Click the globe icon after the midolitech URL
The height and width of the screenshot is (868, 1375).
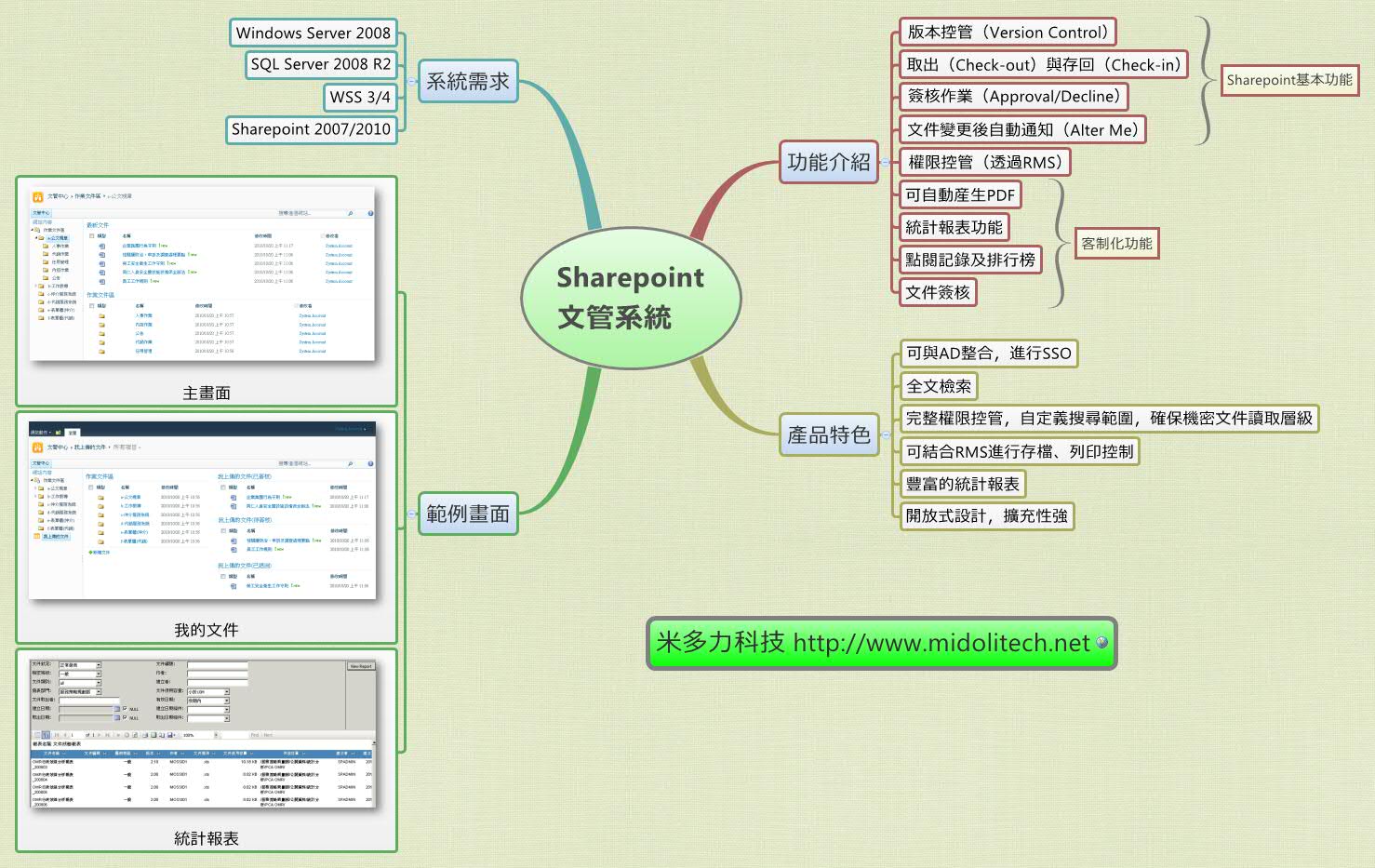click(x=1103, y=644)
